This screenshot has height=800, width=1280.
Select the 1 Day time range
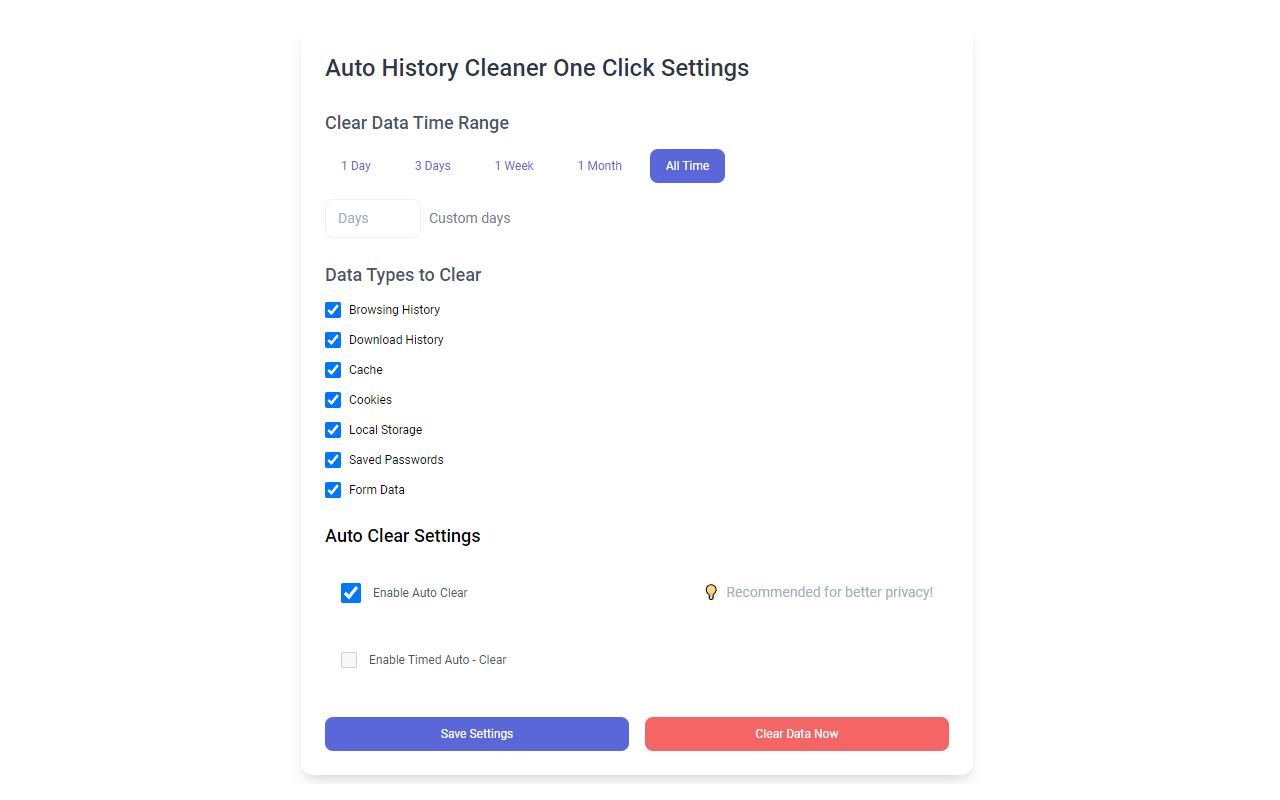click(x=356, y=166)
